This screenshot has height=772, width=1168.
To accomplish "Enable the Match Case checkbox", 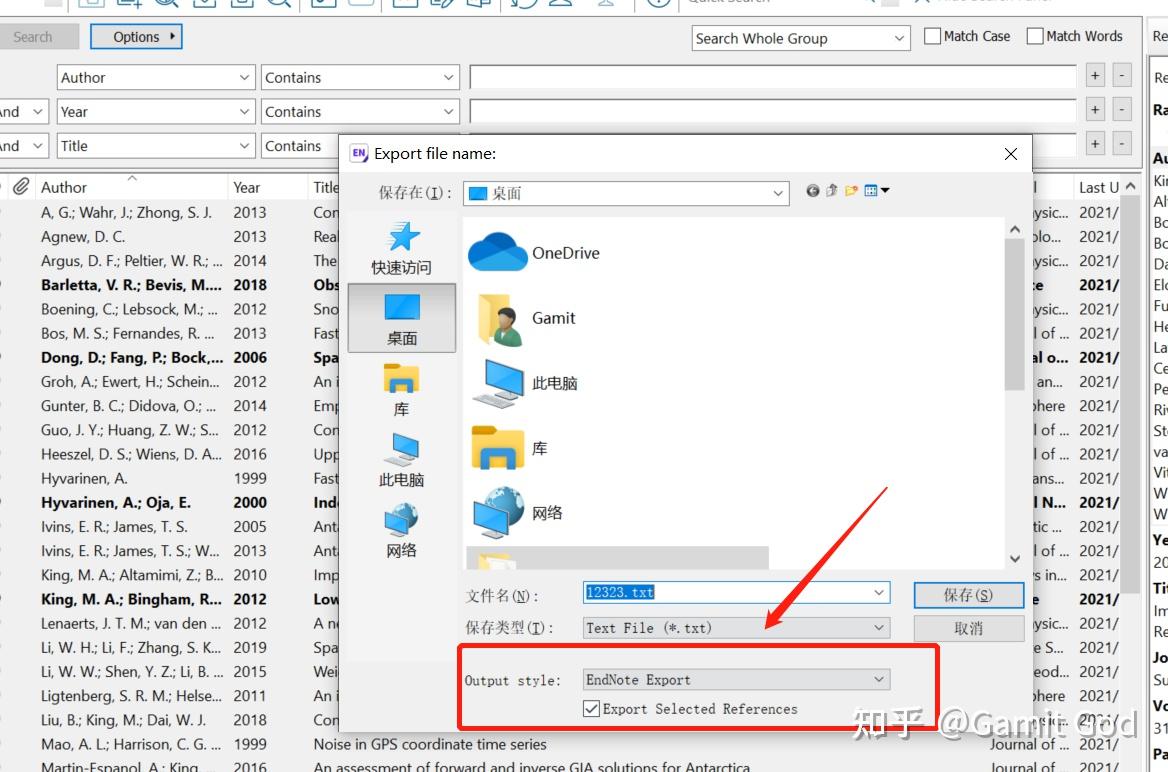I will (x=932, y=35).
